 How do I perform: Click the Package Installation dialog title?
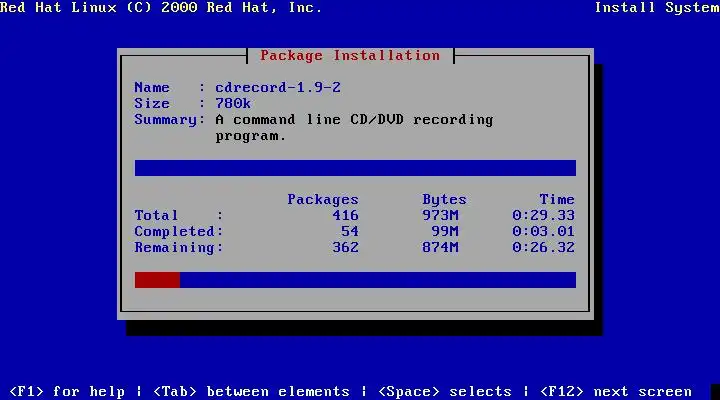click(350, 56)
